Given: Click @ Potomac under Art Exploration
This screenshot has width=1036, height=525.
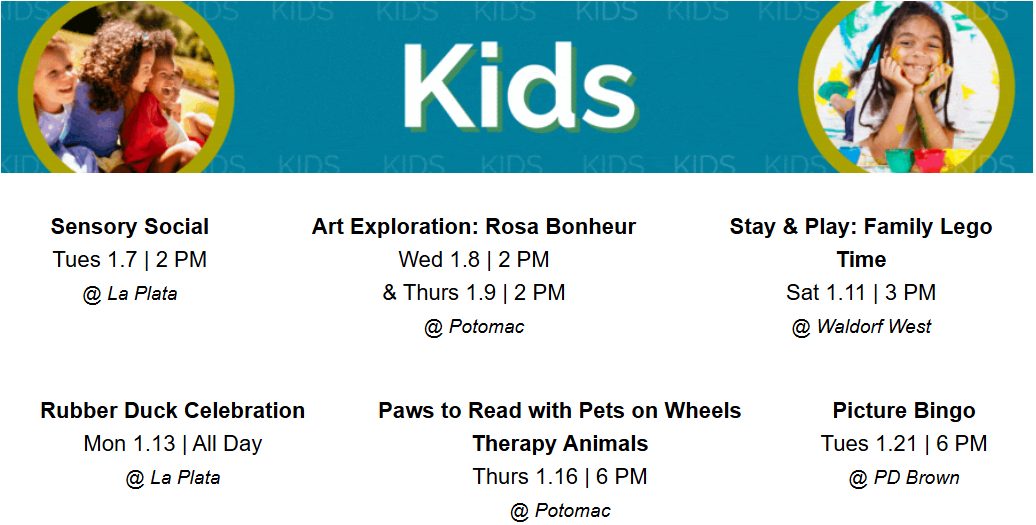Looking at the screenshot, I should 474,327.
